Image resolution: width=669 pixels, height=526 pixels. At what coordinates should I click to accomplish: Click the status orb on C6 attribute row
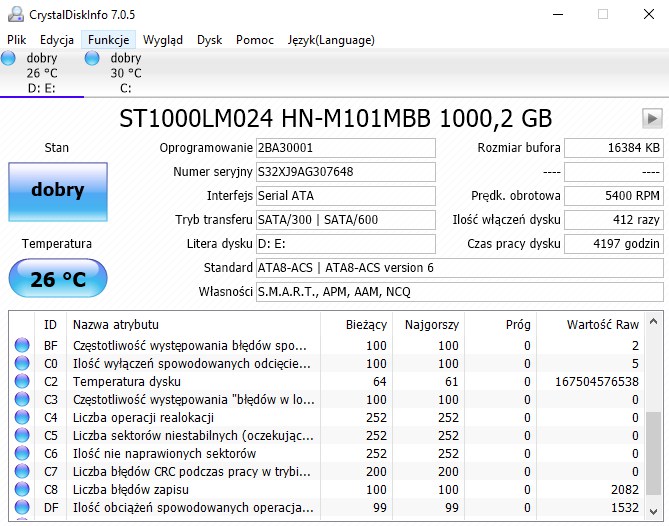point(22,453)
